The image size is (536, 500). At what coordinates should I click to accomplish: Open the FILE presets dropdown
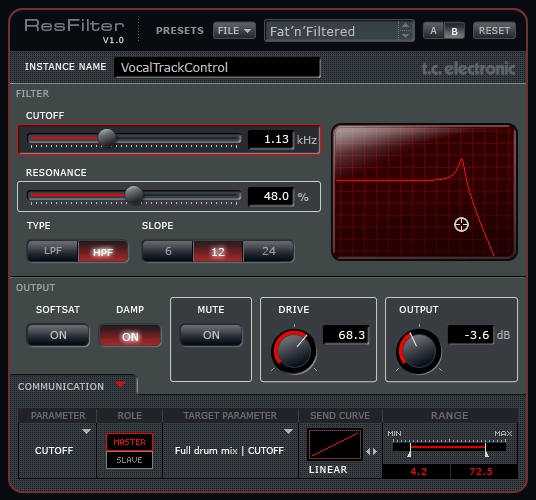[234, 31]
